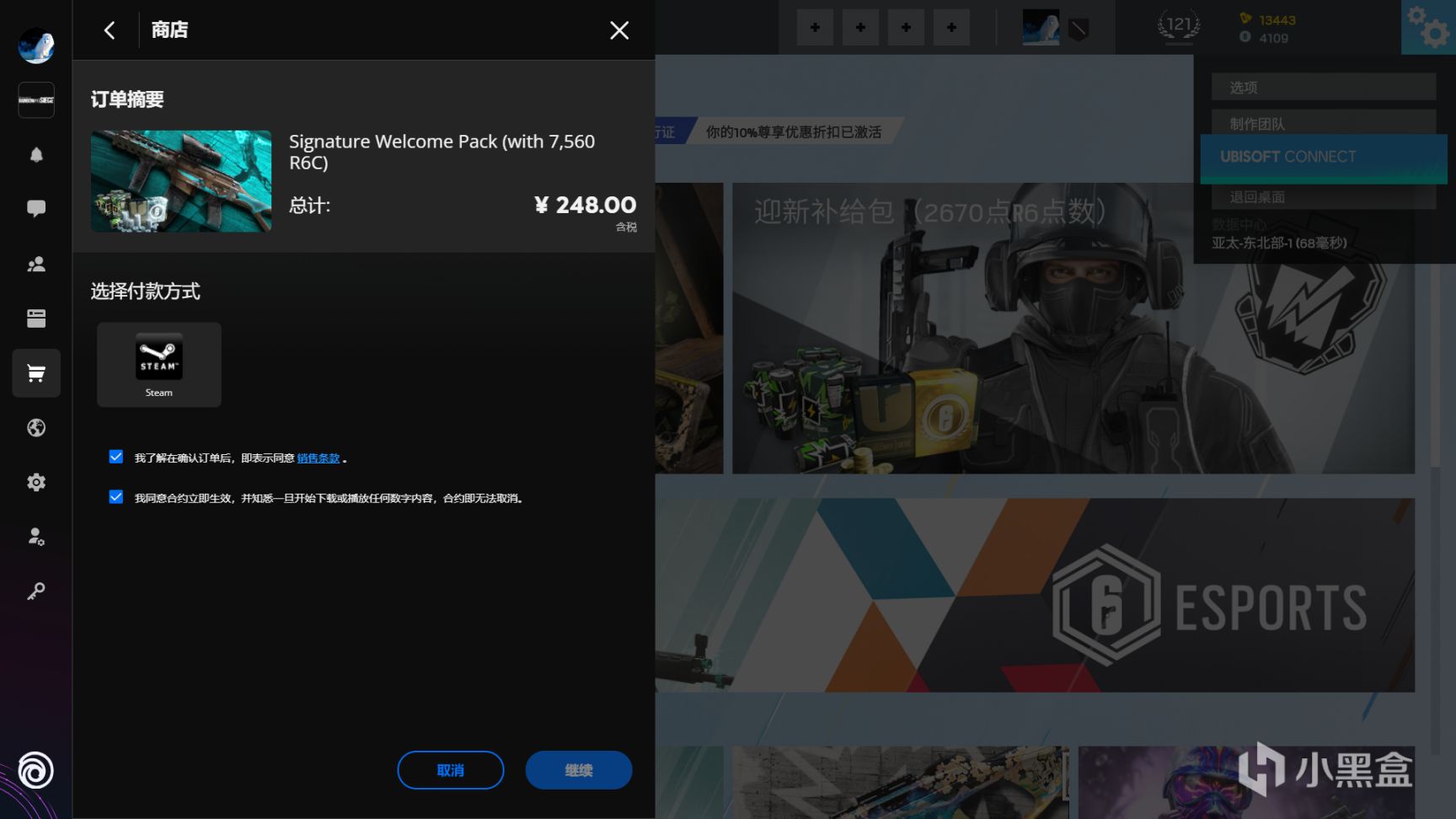Click the 13443 renown currency
This screenshot has height=819, width=1456.
pyautogui.click(x=1267, y=19)
